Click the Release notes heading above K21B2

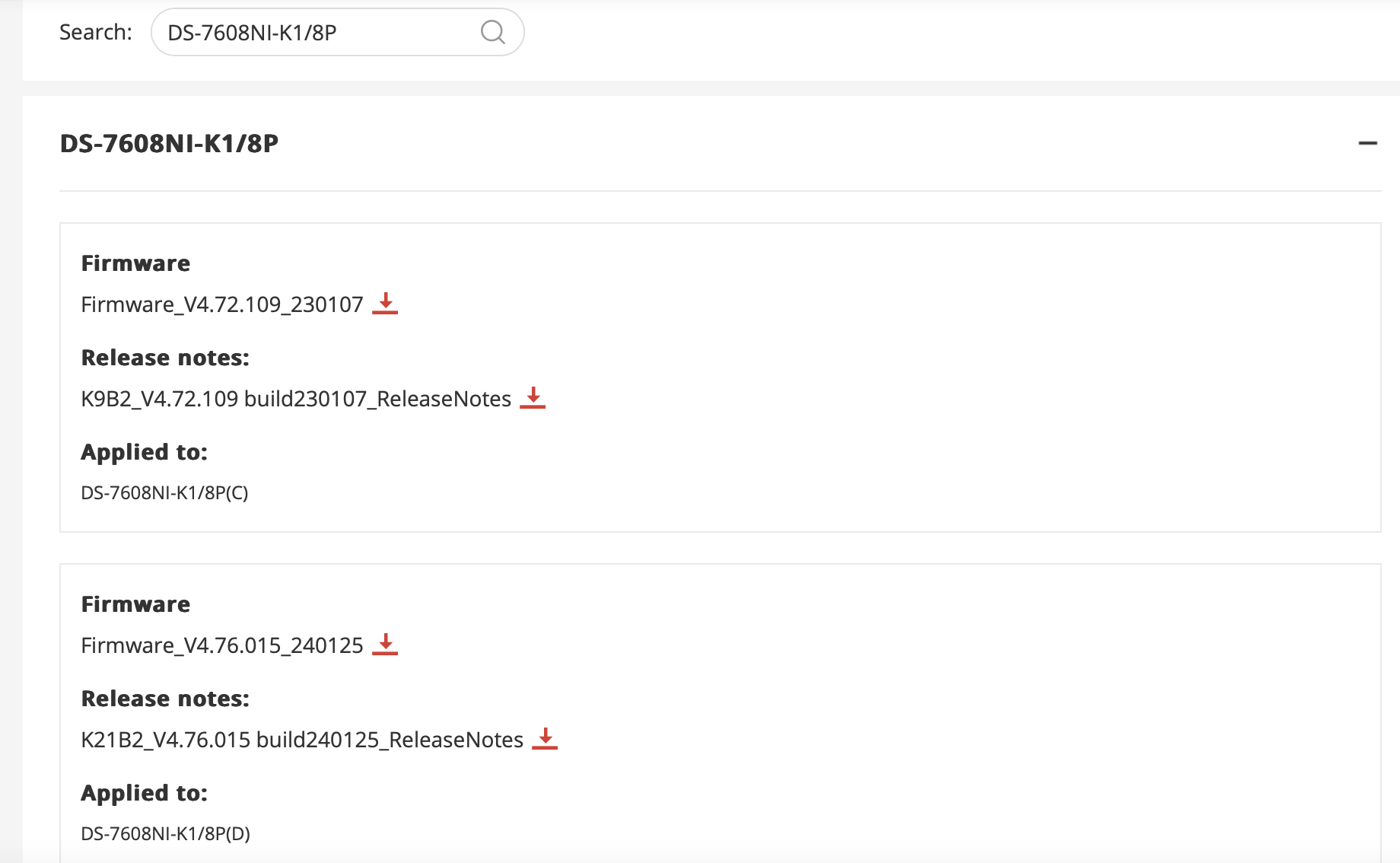165,699
